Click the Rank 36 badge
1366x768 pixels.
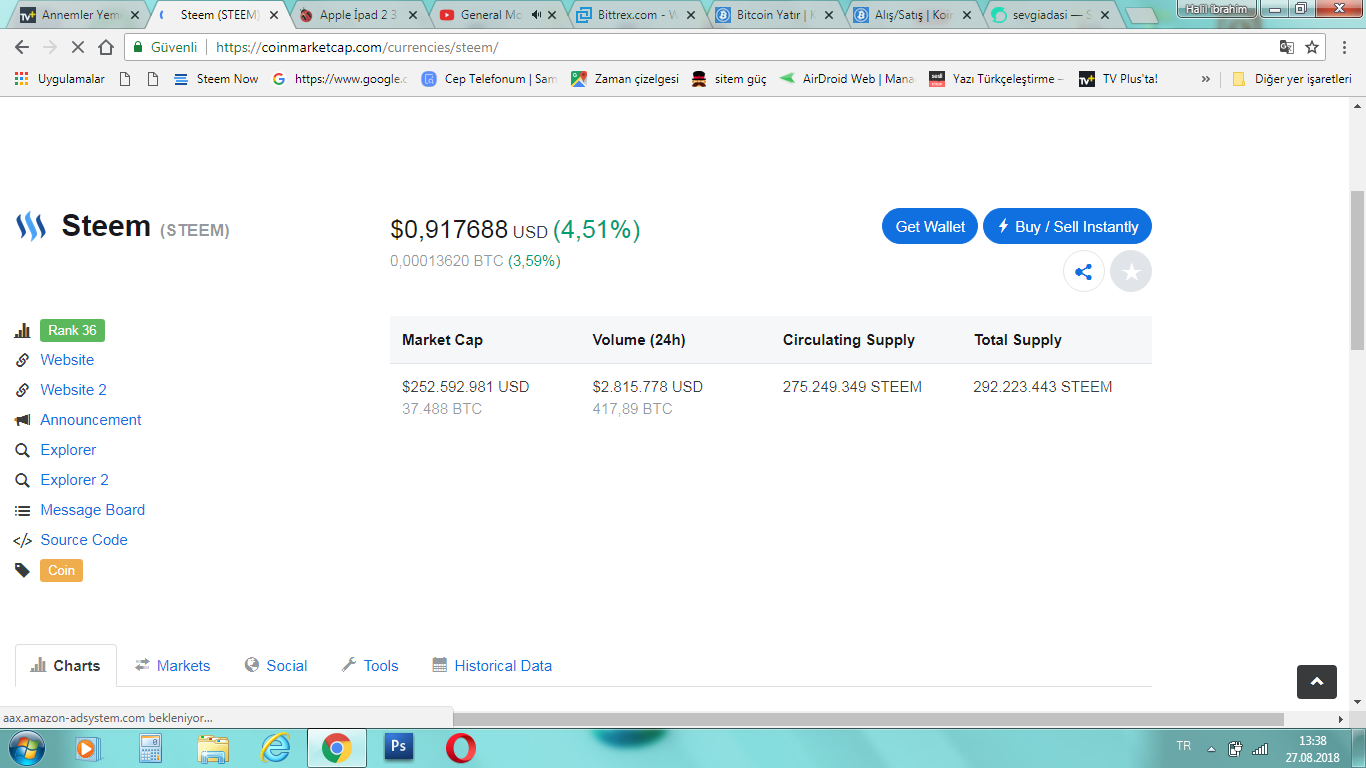[72, 330]
